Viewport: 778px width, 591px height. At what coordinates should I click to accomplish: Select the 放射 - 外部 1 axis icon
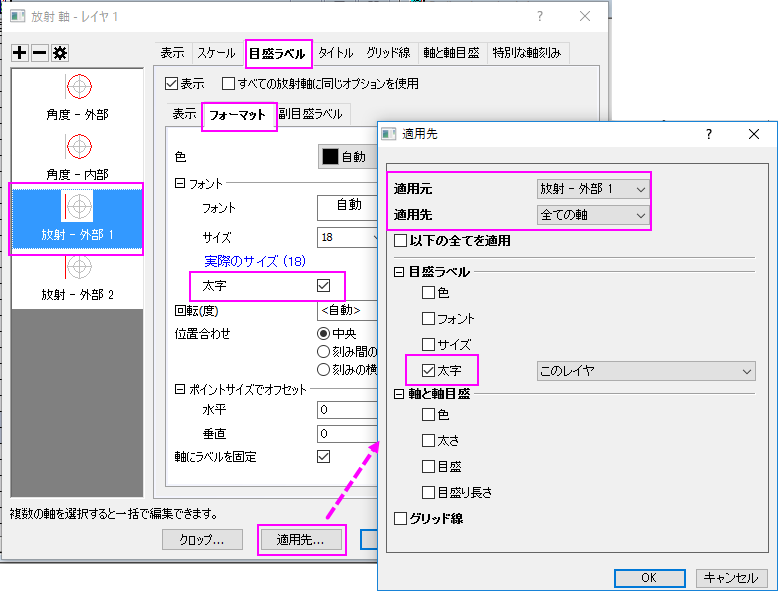pos(79,206)
